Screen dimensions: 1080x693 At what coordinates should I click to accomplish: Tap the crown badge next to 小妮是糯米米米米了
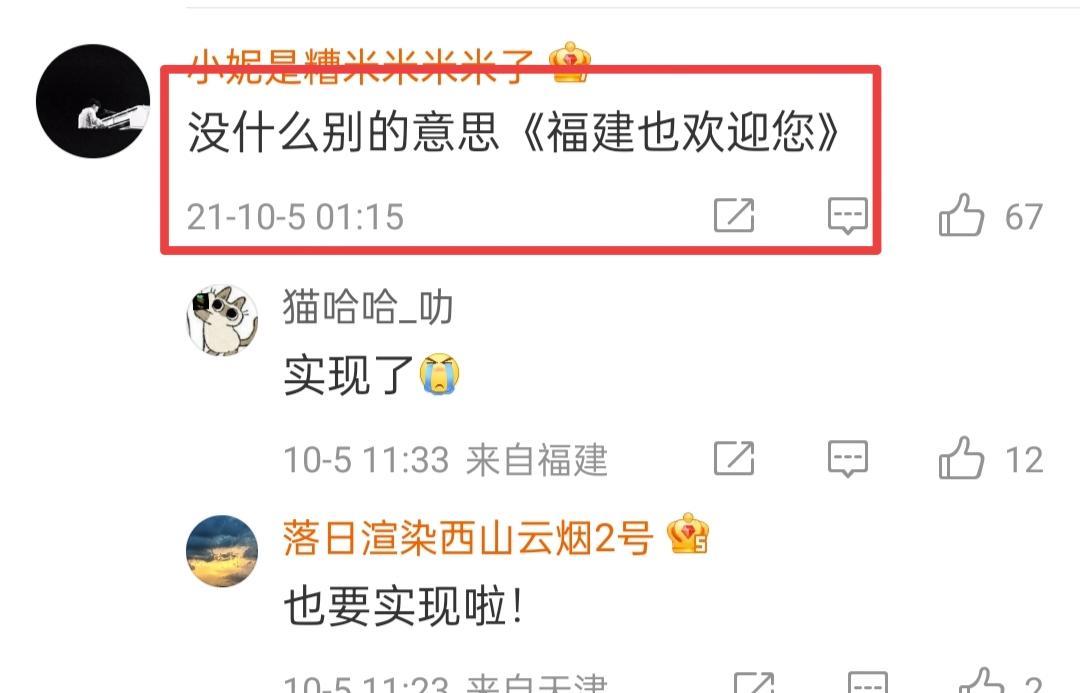pos(570,63)
